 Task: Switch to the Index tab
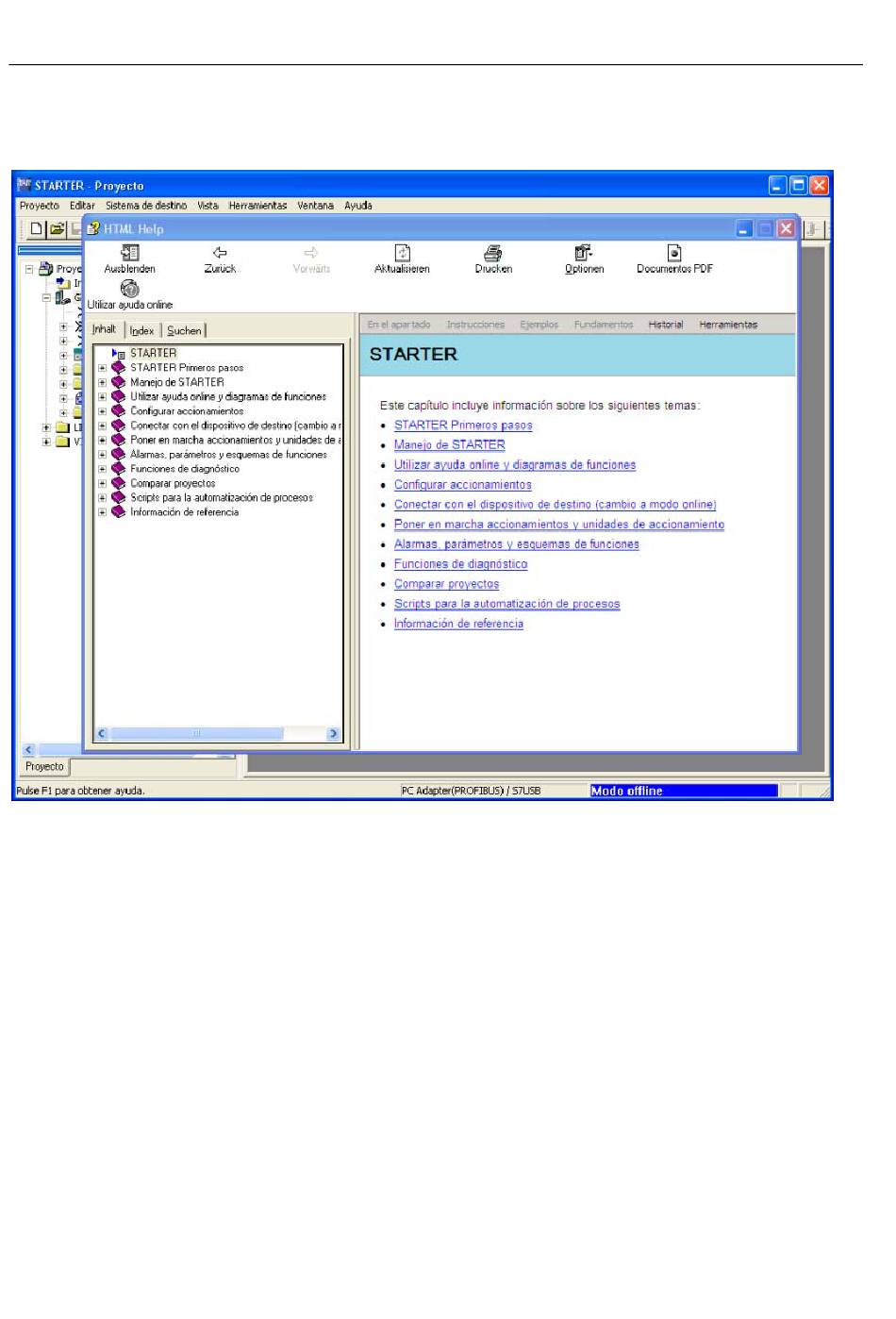tap(142, 330)
